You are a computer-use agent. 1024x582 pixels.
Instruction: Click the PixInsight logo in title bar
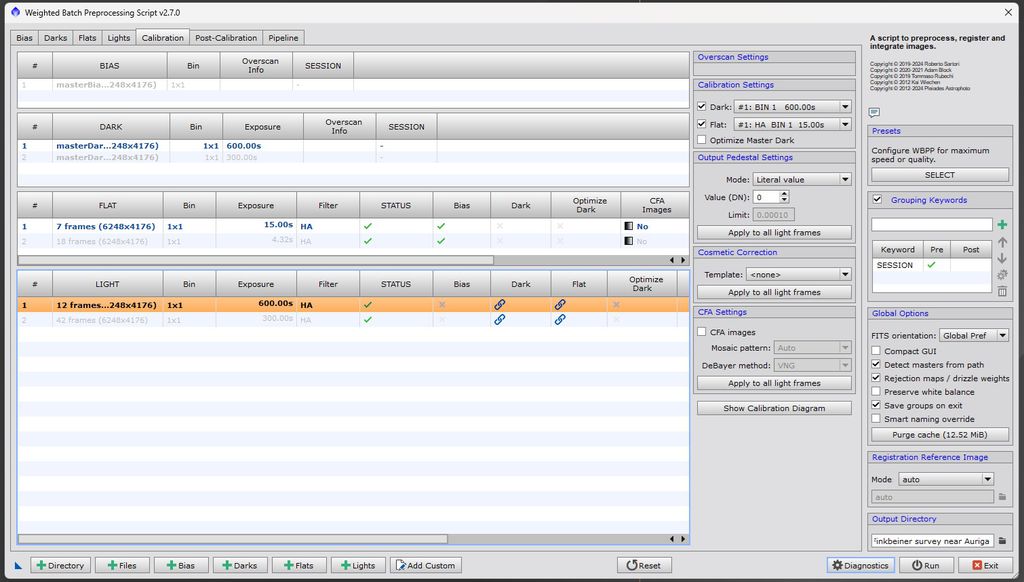pos(16,12)
